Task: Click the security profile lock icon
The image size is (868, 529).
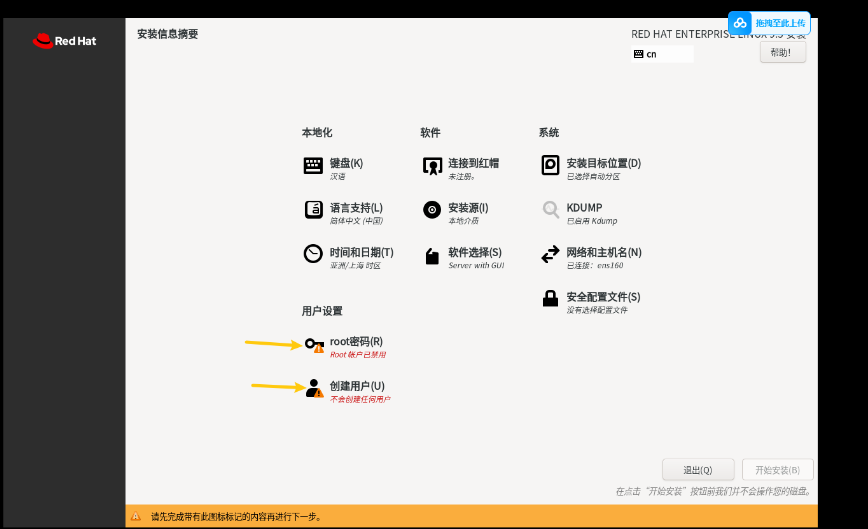Action: pyautogui.click(x=550, y=298)
